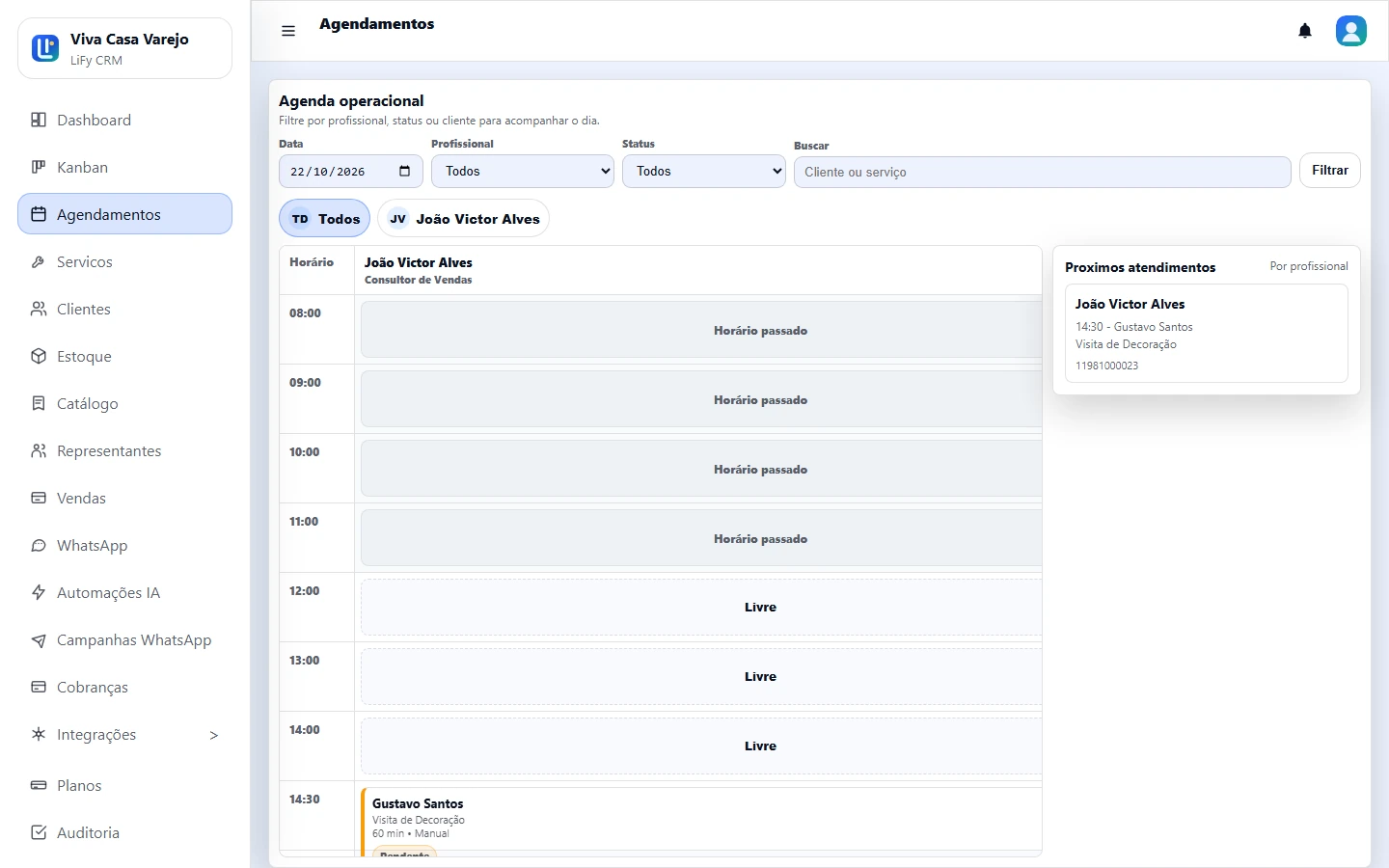
Task: Click the Representantes icon
Action: pyautogui.click(x=39, y=451)
